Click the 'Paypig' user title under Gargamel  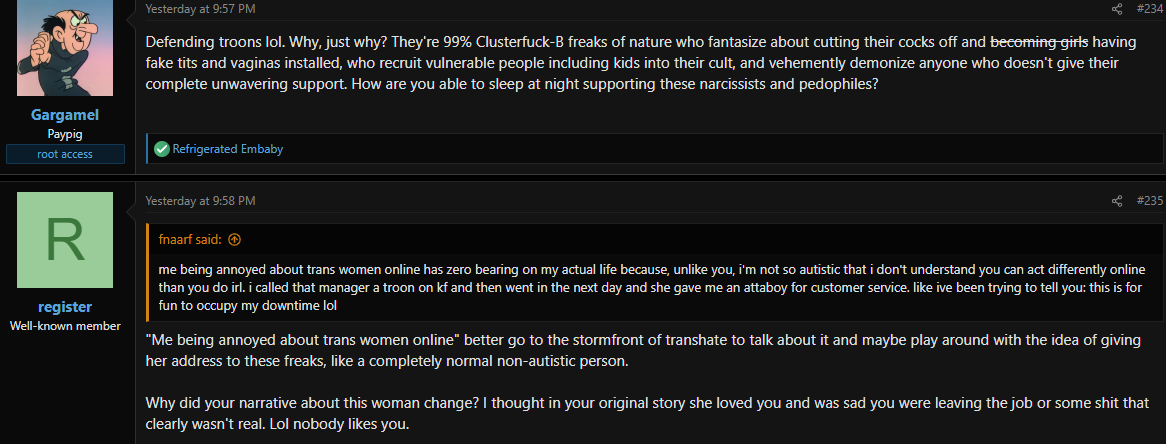coord(65,135)
